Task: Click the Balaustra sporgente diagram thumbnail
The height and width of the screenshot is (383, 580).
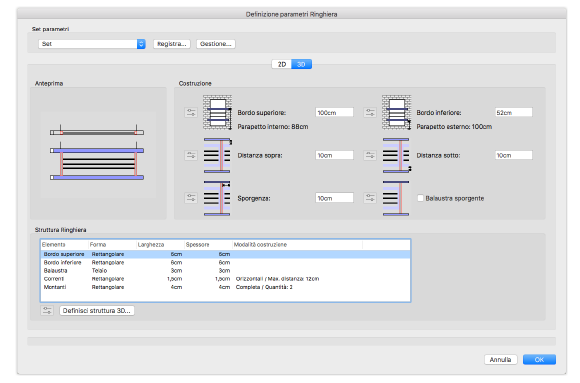Action: pos(396,198)
